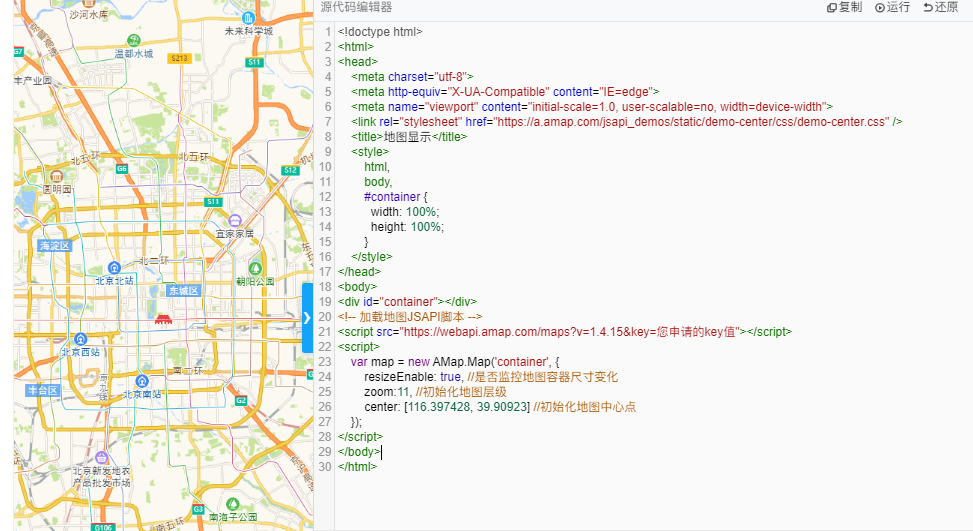Click the X-UA-Compatible meta line
This screenshot has width=973, height=531.
[505, 92]
